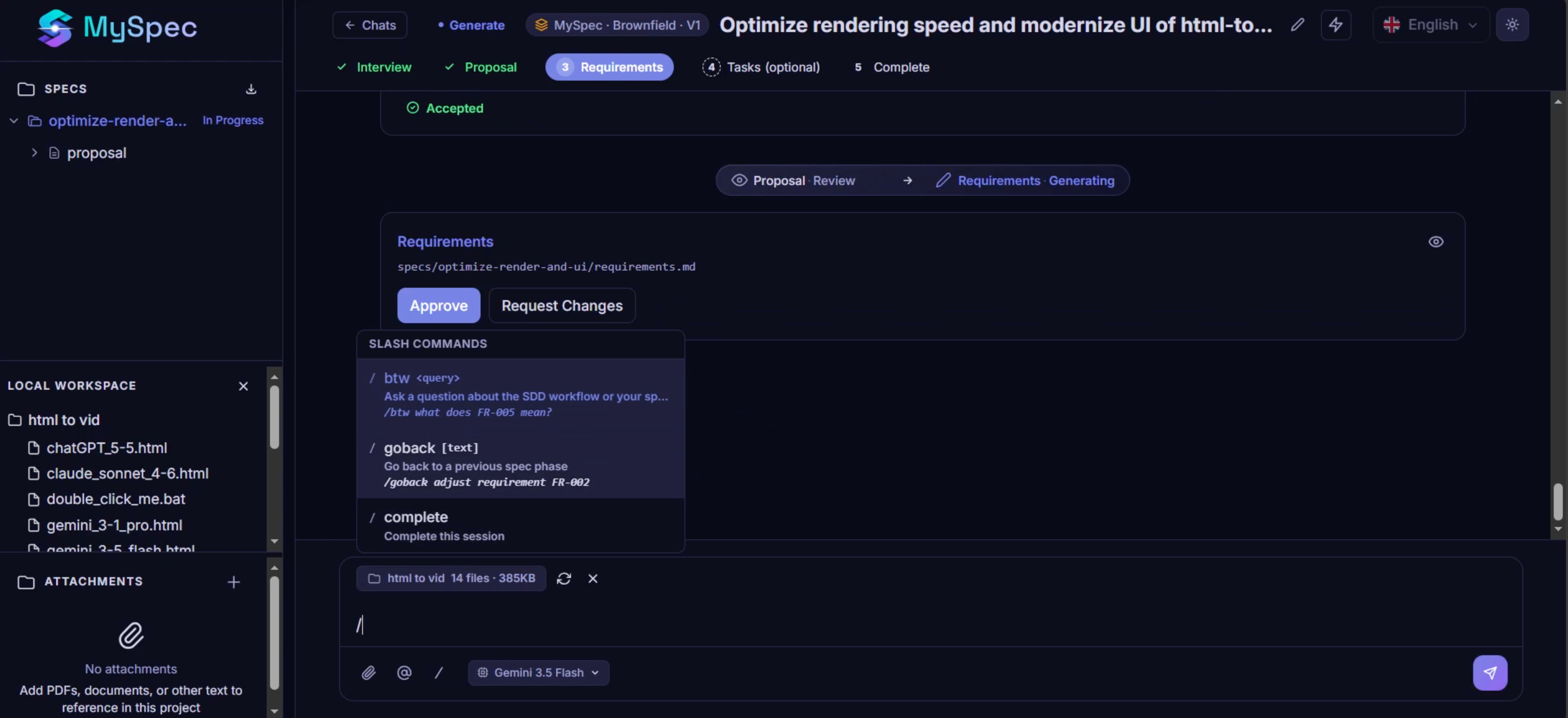The height and width of the screenshot is (718, 1568).
Task: Close the Local Workspace panel
Action: [243, 386]
